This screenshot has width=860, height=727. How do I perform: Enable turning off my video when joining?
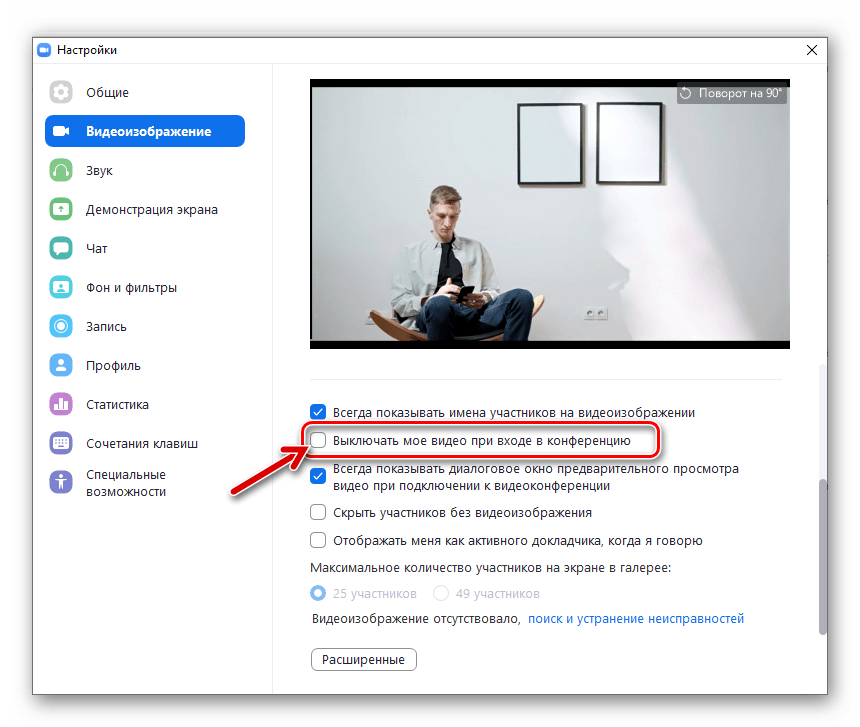click(318, 440)
